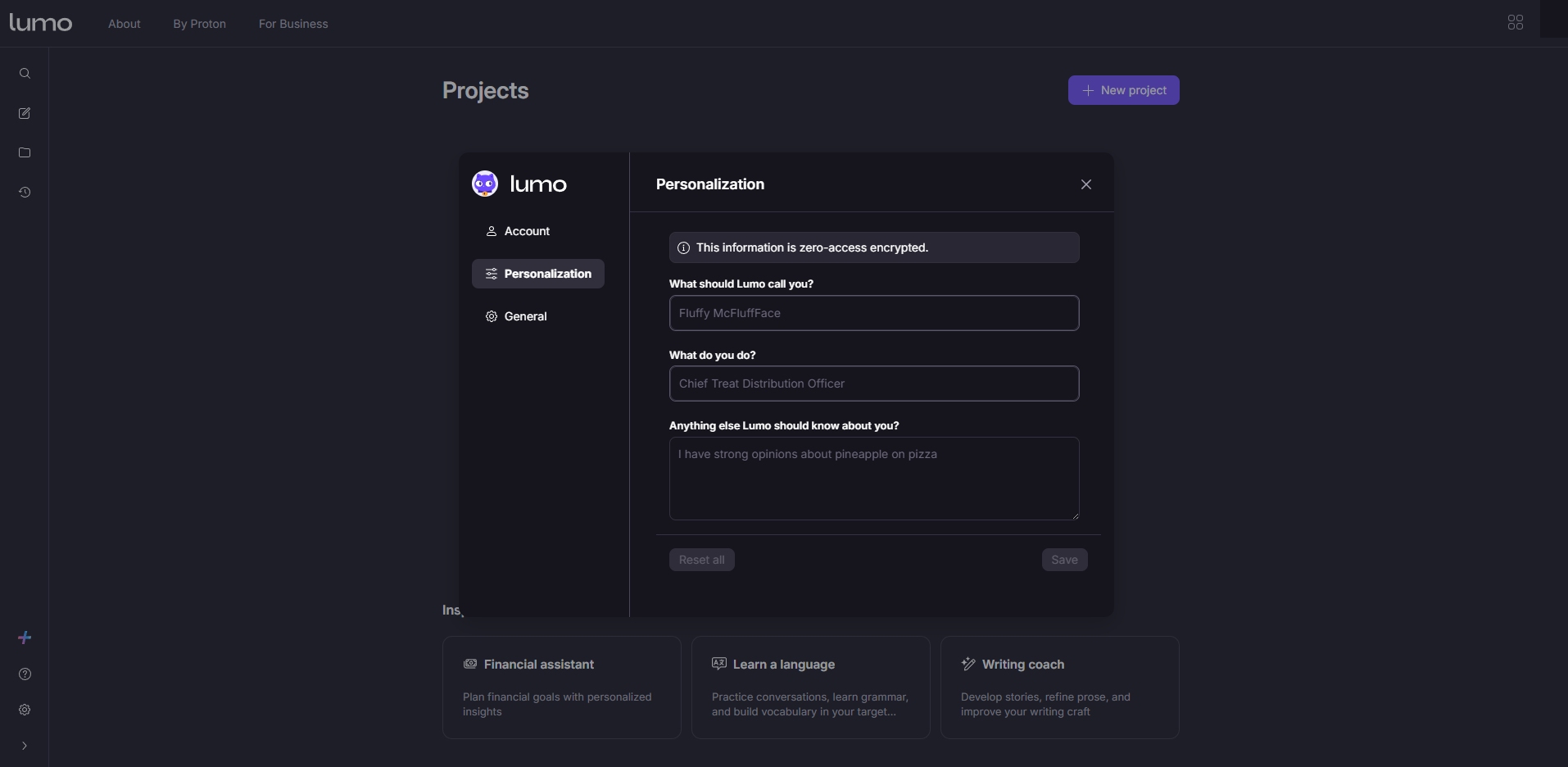
Task: Choose the Writing coach project card
Action: click(1059, 687)
